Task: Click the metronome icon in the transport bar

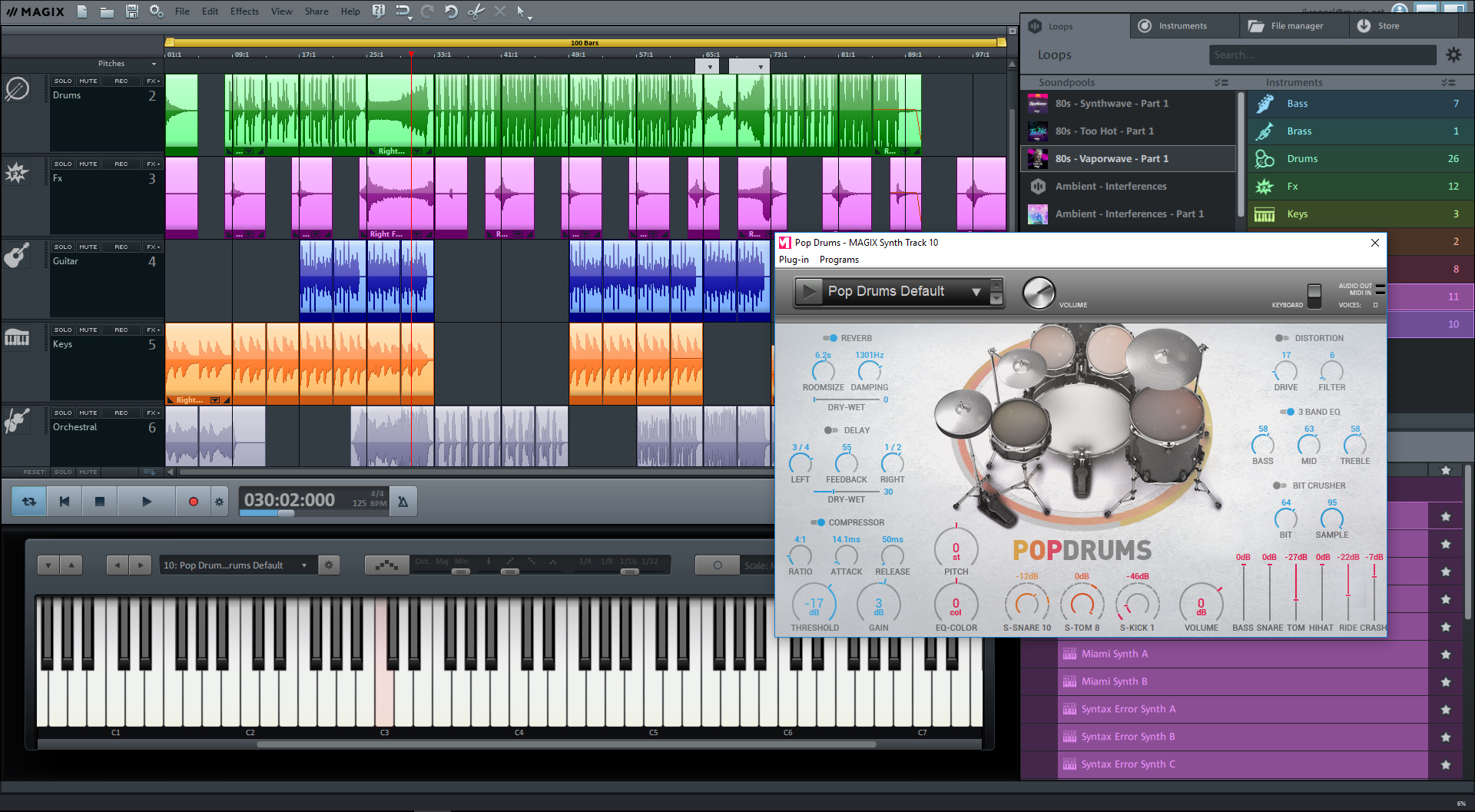Action: pyautogui.click(x=403, y=500)
